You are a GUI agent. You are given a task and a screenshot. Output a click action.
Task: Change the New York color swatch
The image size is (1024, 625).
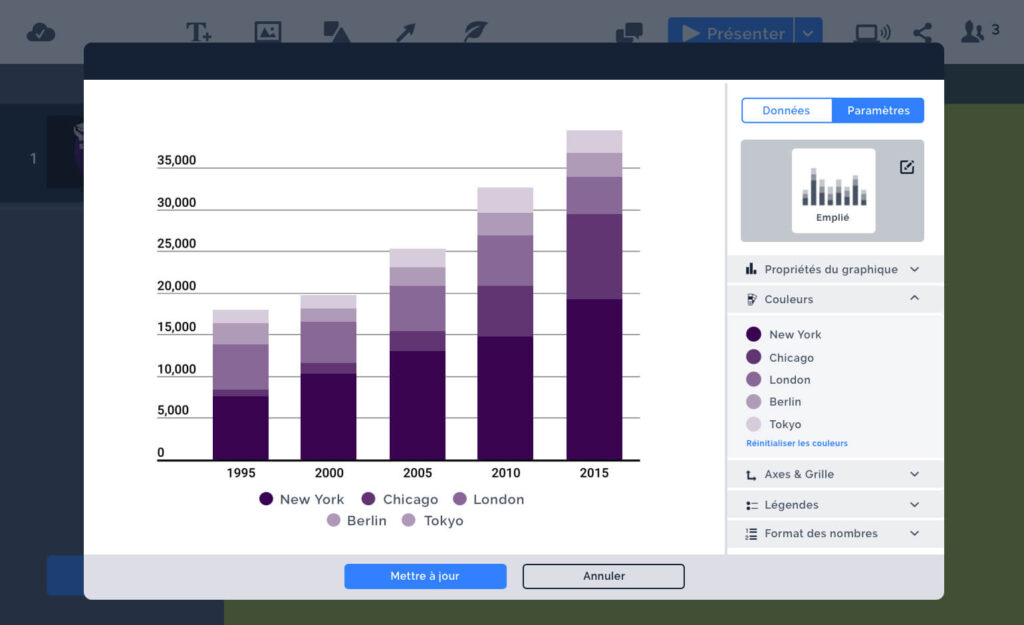(x=752, y=333)
